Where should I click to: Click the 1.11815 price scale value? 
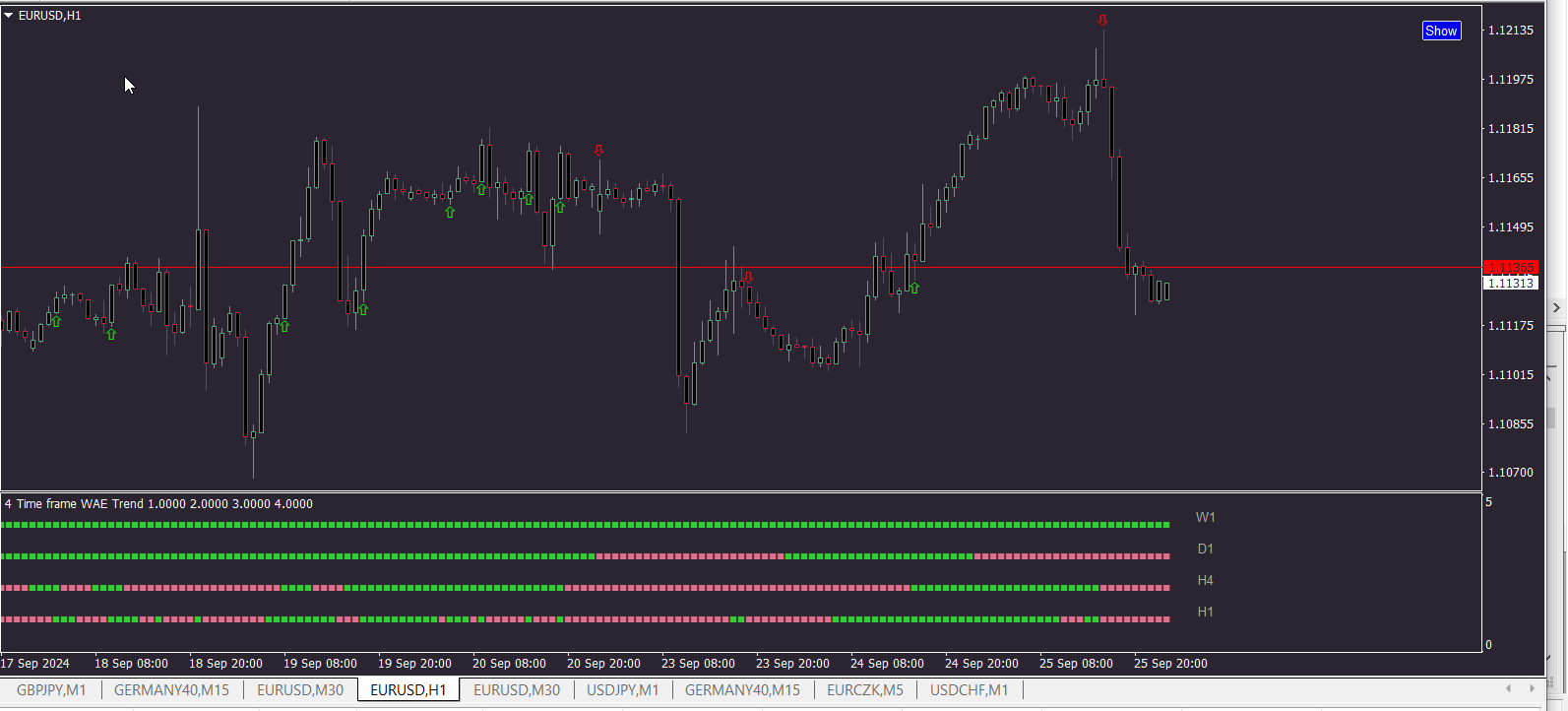[1510, 129]
